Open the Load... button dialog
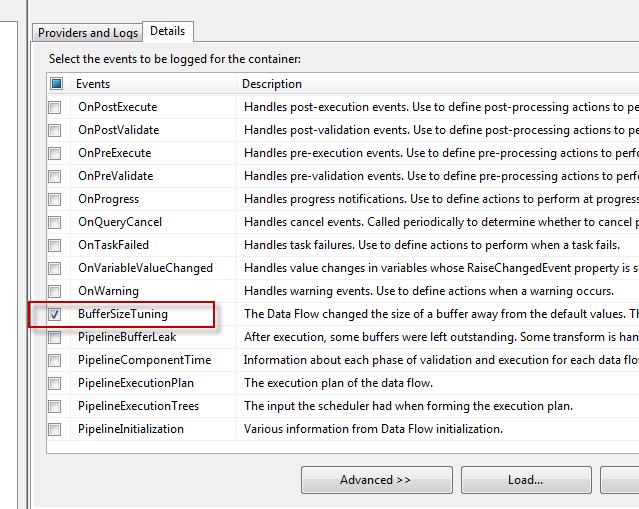639x509 pixels. 526,480
